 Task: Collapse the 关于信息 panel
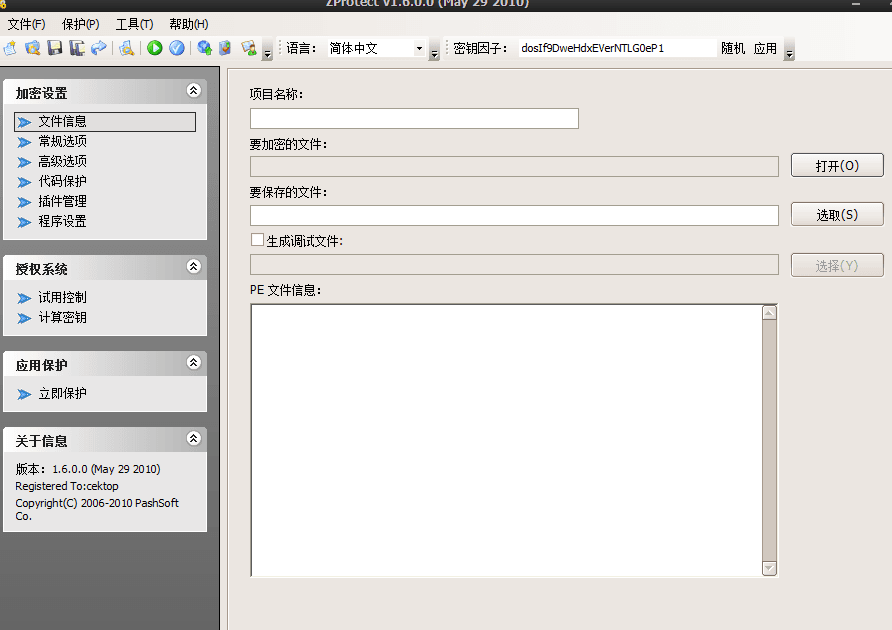(x=194, y=439)
